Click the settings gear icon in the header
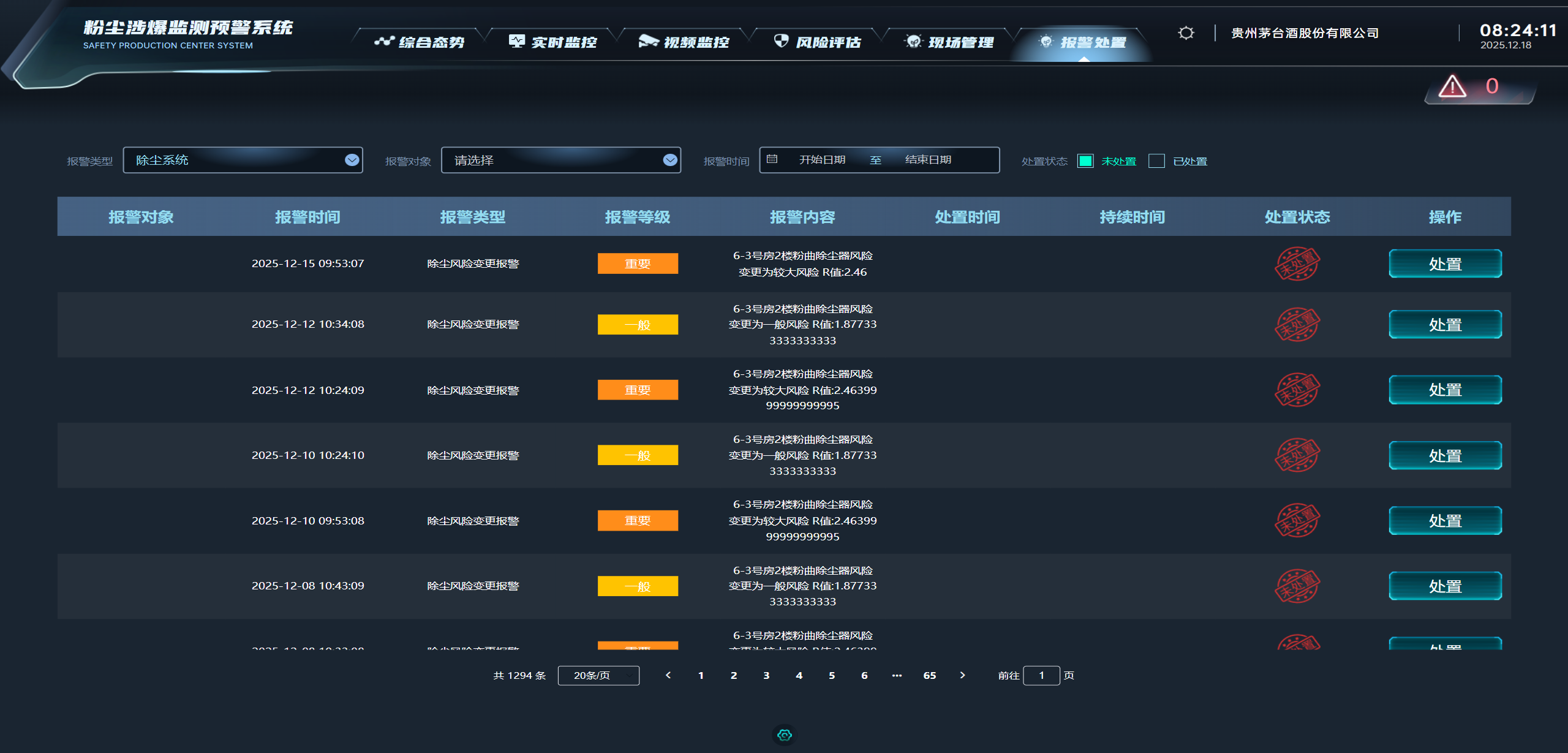Screen dimensions: 1568x753 click(x=1186, y=33)
